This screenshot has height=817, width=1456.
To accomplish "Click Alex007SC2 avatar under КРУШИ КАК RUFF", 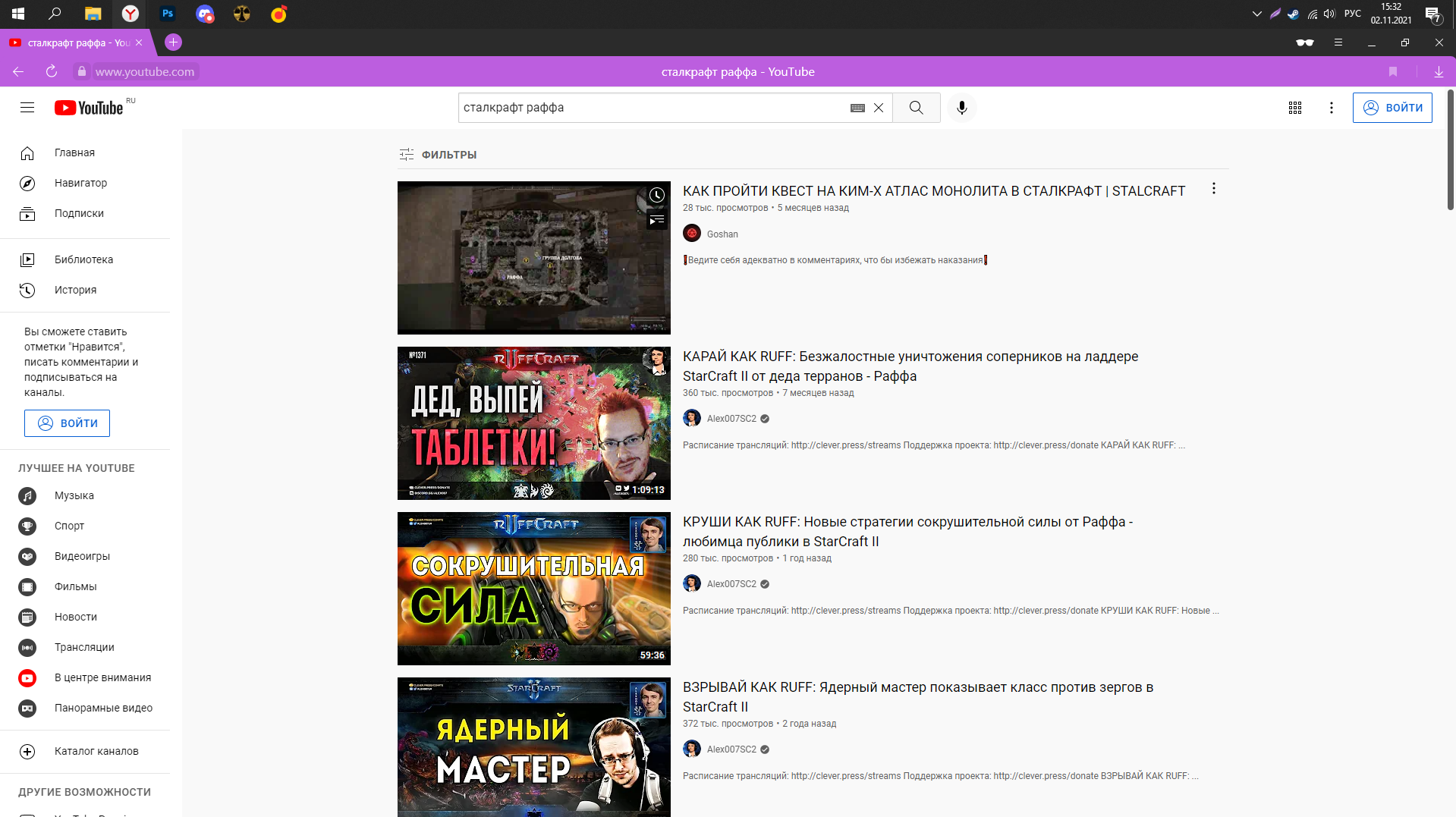I will click(692, 583).
